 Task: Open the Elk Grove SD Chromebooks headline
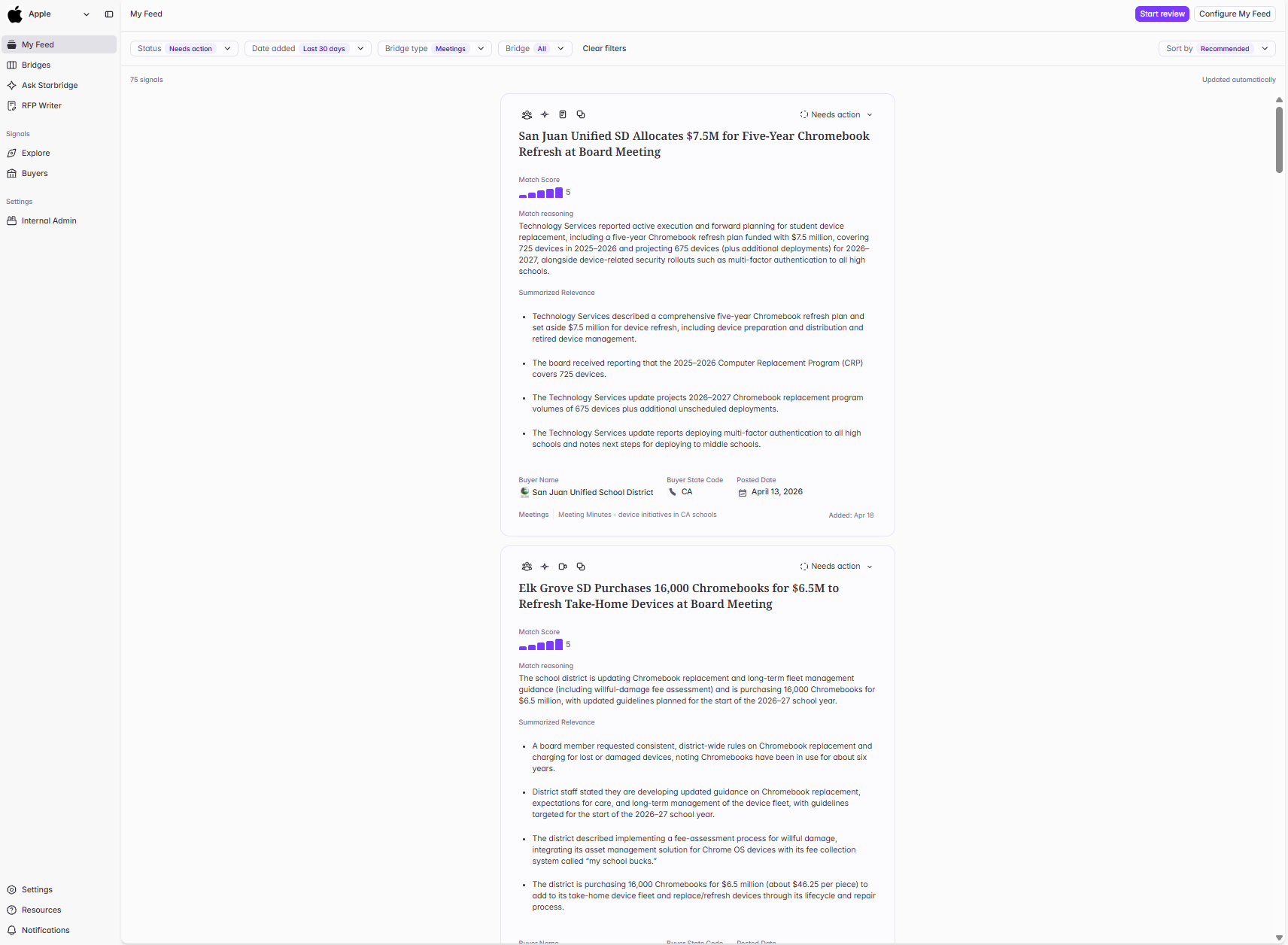coord(679,597)
